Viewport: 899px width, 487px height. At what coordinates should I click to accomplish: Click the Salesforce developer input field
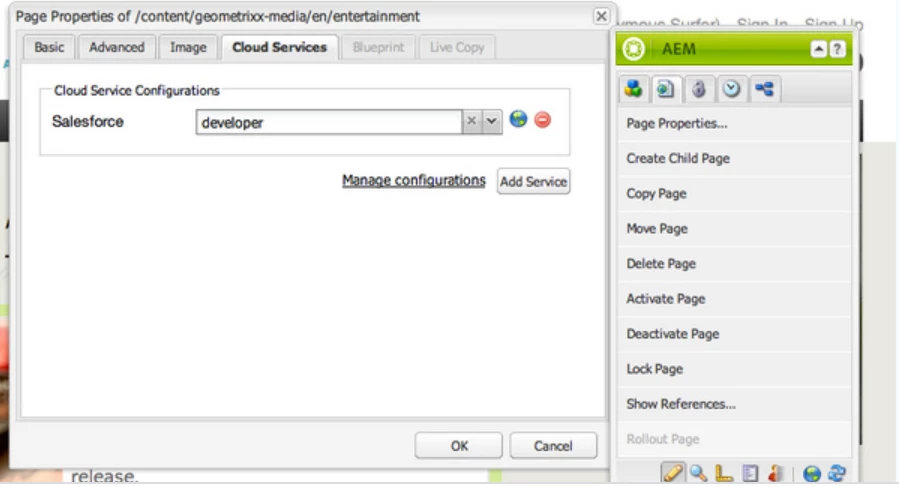329,122
